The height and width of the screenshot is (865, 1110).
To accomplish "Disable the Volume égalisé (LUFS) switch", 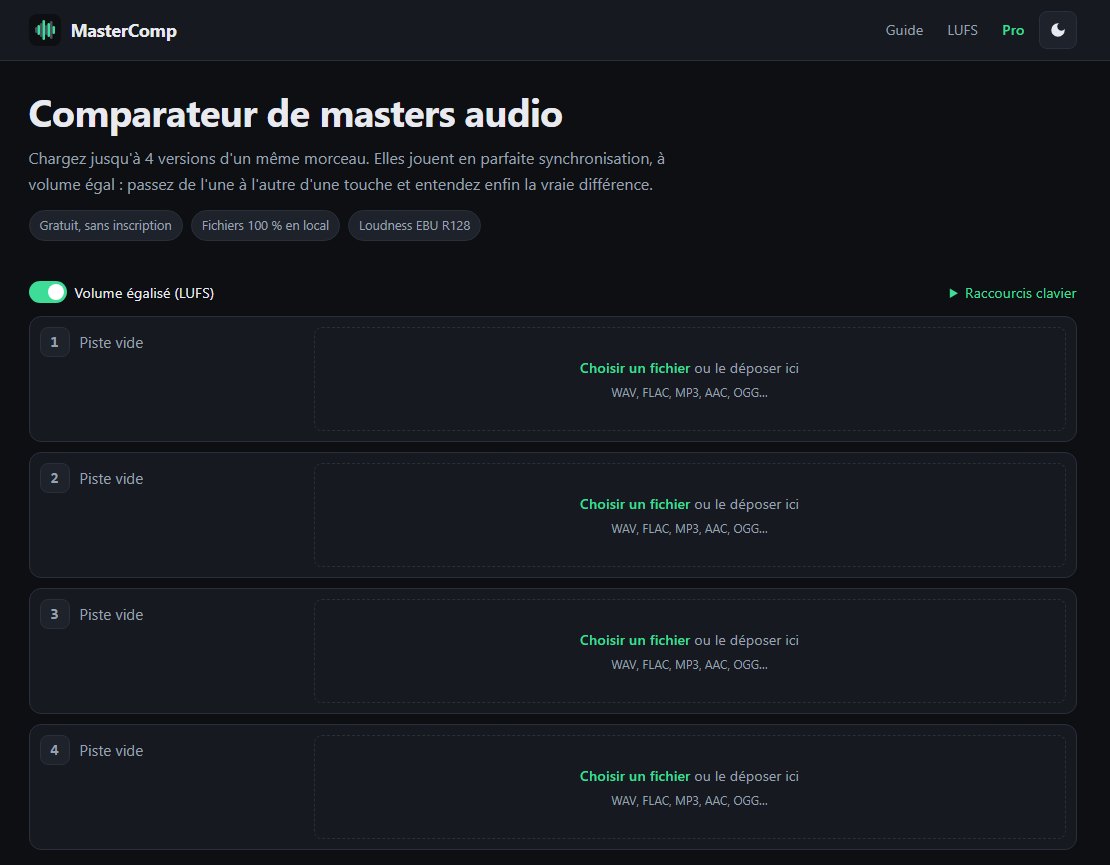I will (x=47, y=292).
